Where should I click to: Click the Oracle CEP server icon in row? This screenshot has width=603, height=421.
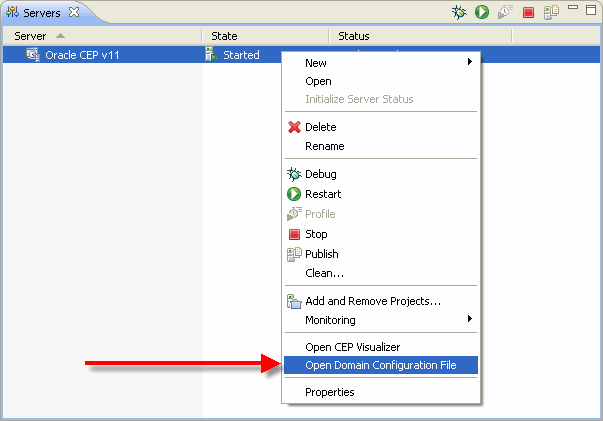[33, 55]
